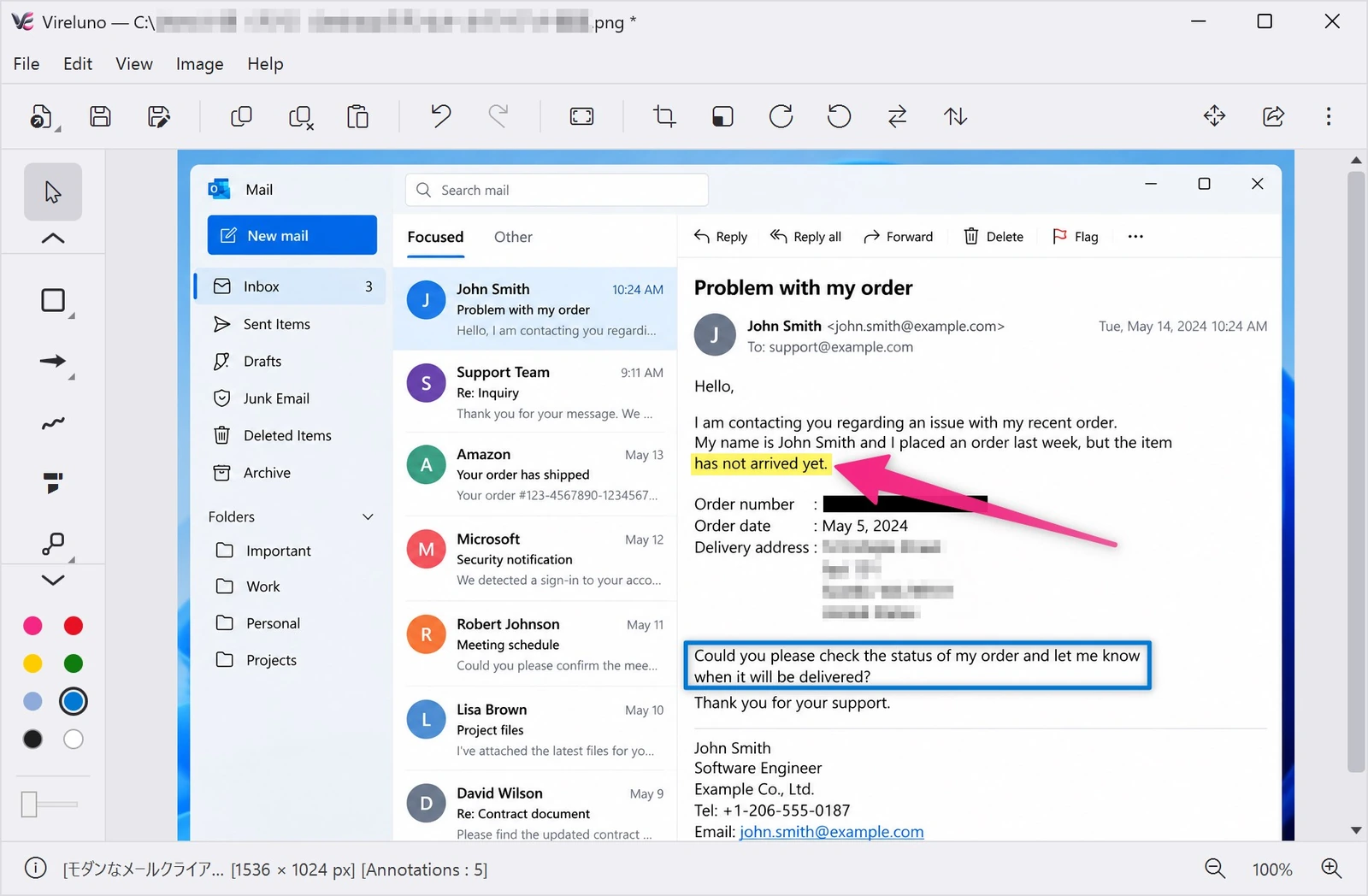Screen dimensions: 1368x896
Task: Open the Help menu
Action: (x=265, y=64)
